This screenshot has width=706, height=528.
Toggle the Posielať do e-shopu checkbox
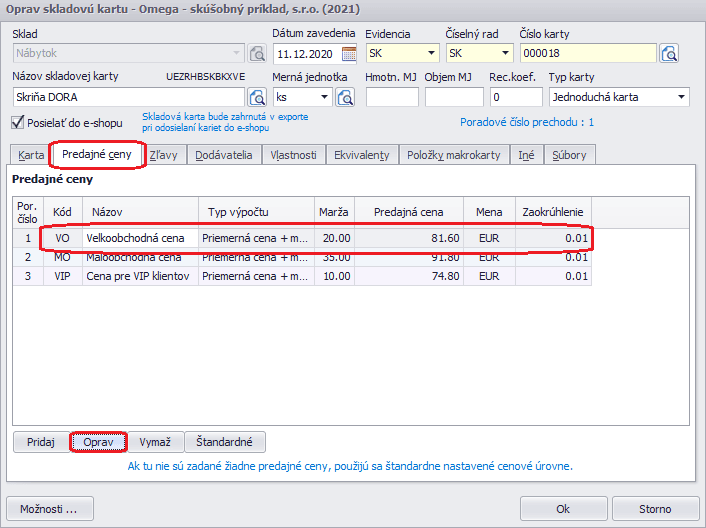tap(18, 123)
